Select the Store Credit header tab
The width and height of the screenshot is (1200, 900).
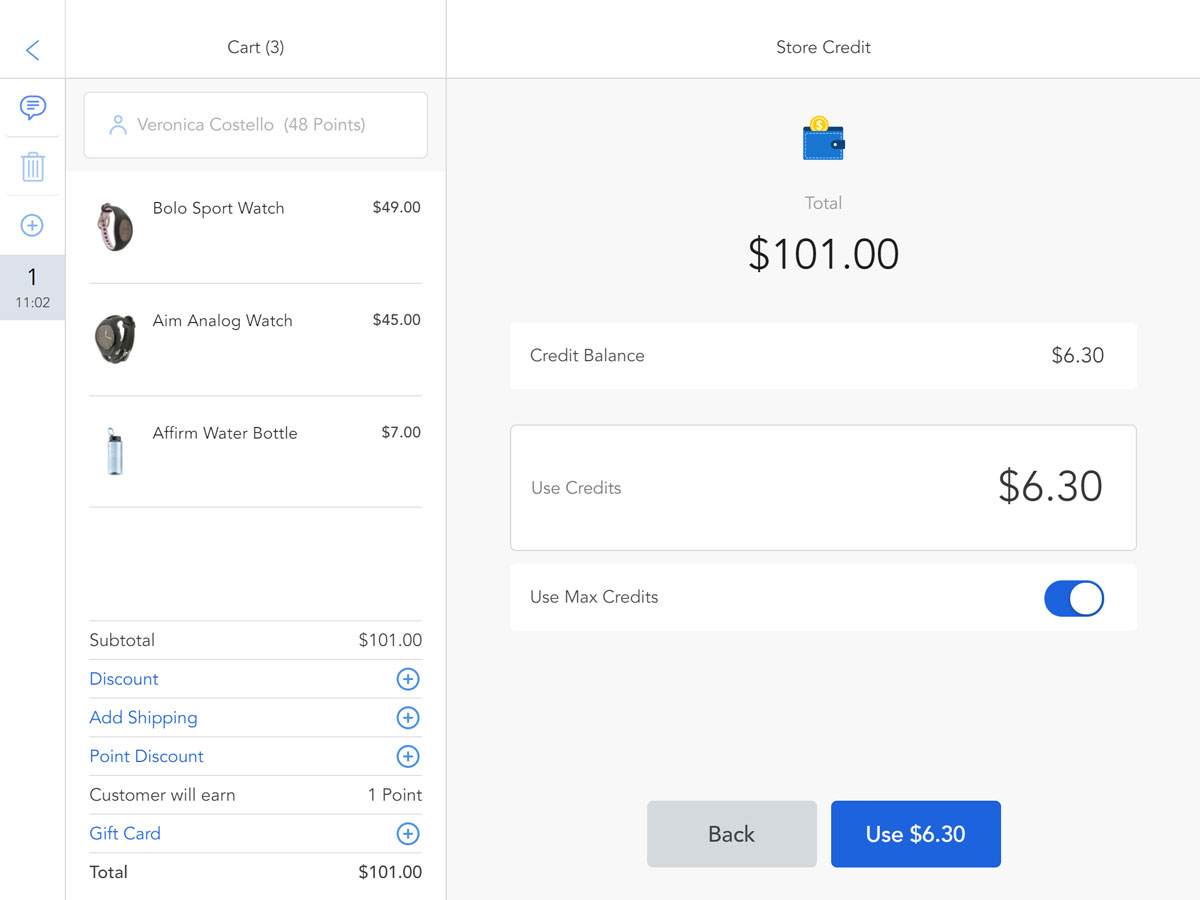(x=823, y=47)
